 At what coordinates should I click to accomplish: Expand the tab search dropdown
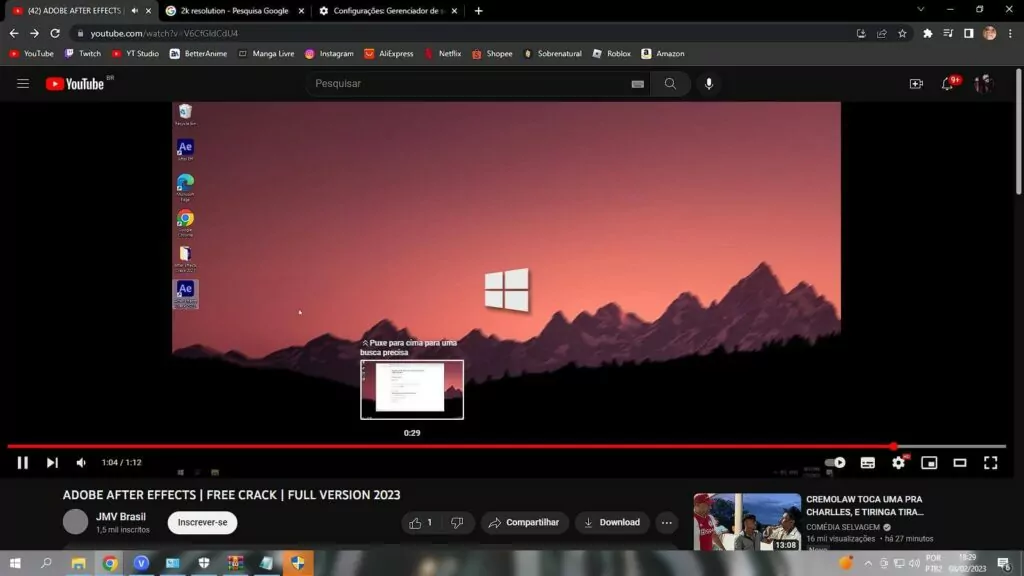921,9
